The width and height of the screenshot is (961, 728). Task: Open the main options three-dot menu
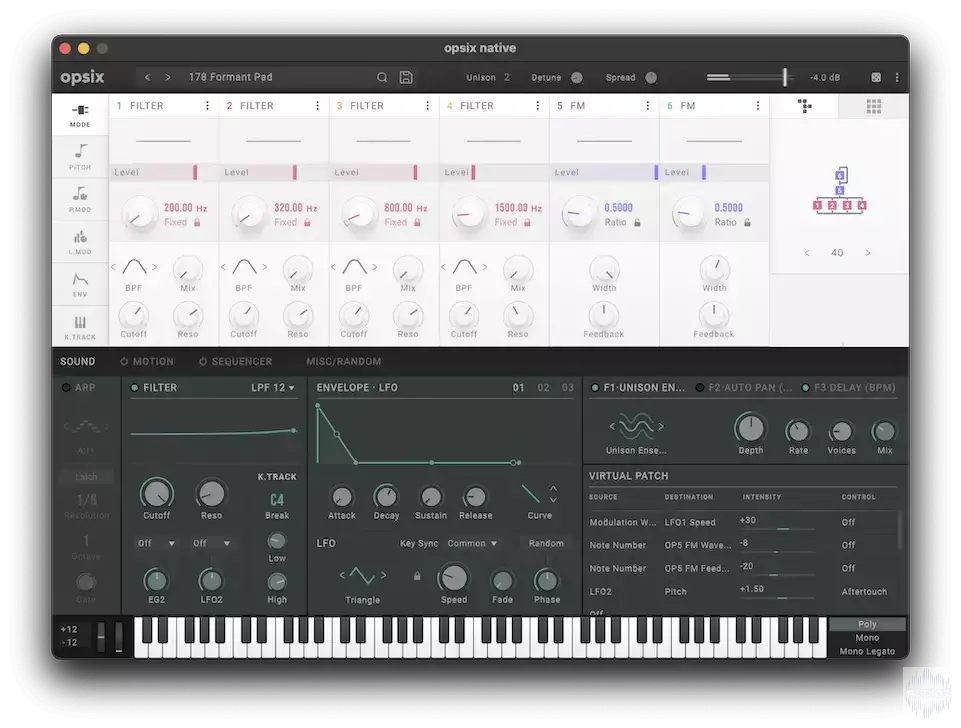[x=897, y=77]
